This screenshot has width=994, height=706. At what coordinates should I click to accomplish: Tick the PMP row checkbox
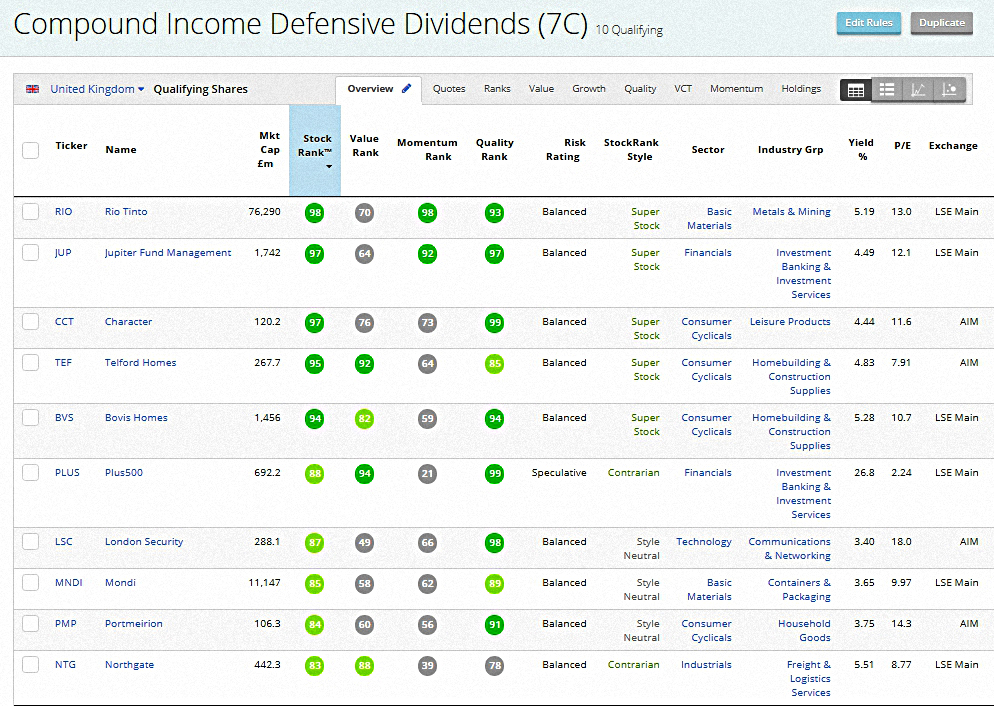coord(30,624)
